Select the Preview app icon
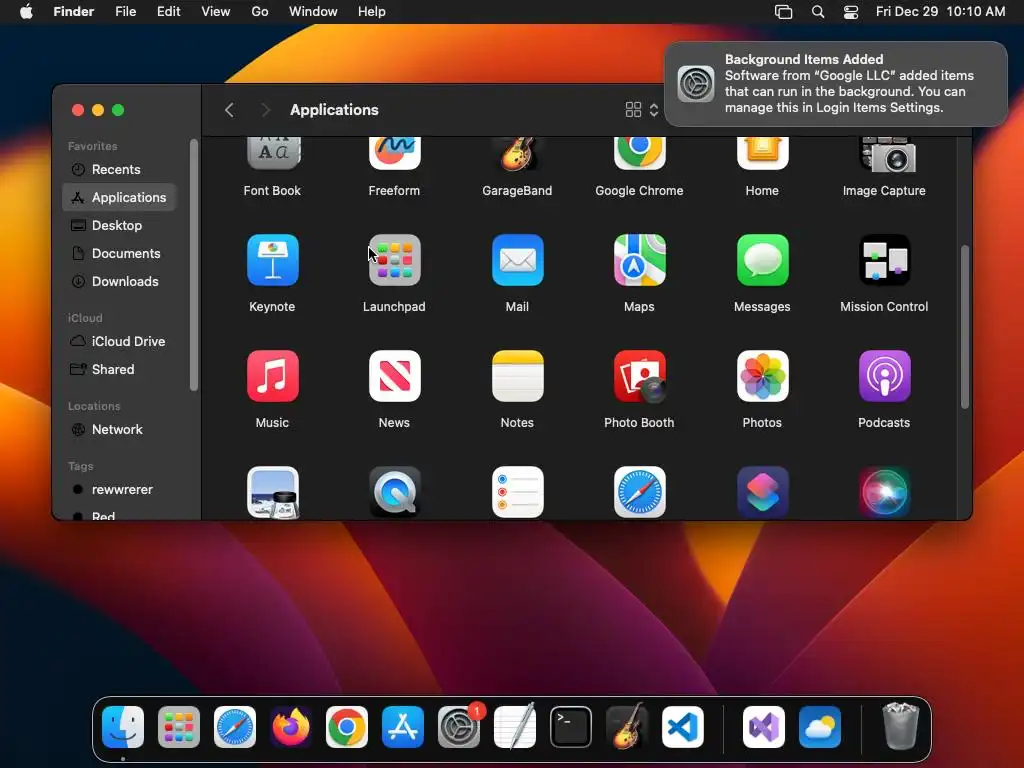Image resolution: width=1024 pixels, height=768 pixels. [x=272, y=492]
